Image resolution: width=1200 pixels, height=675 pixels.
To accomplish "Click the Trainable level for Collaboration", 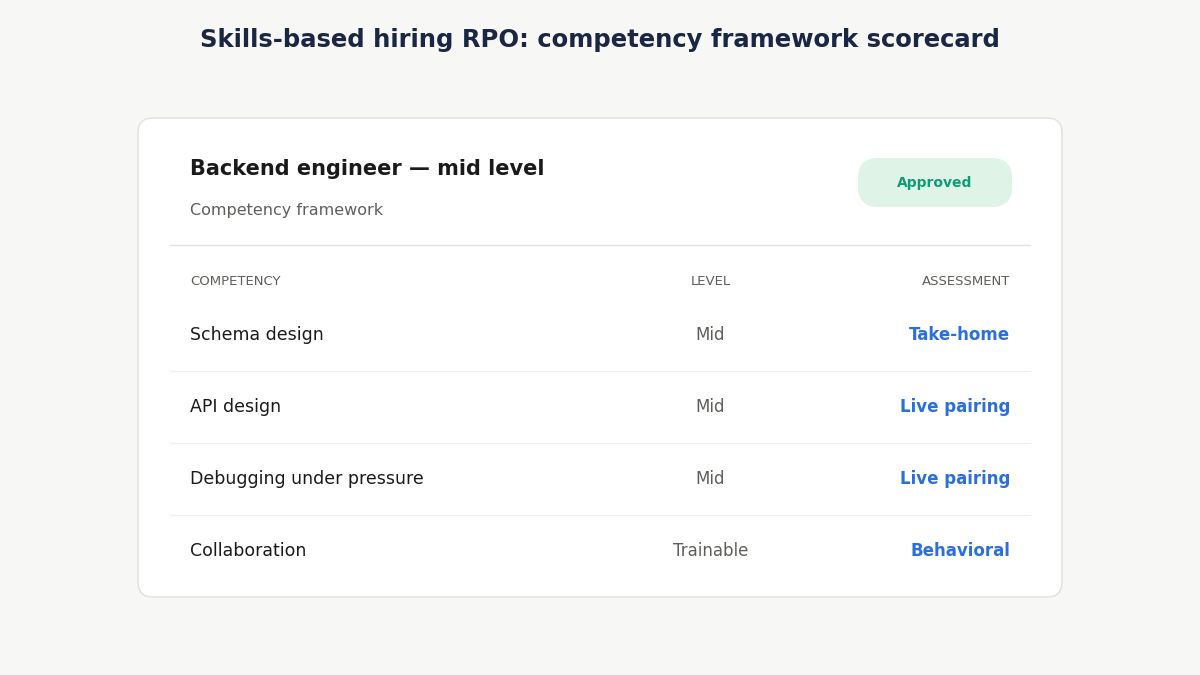I will 710,551.
